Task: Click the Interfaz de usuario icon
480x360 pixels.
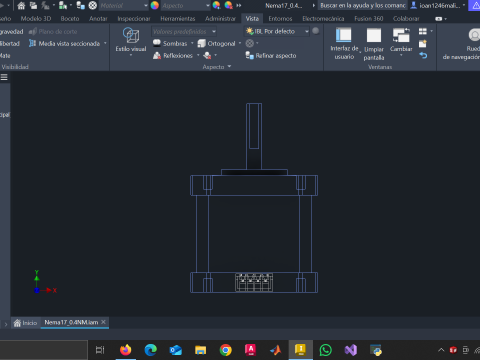Action: (344, 35)
